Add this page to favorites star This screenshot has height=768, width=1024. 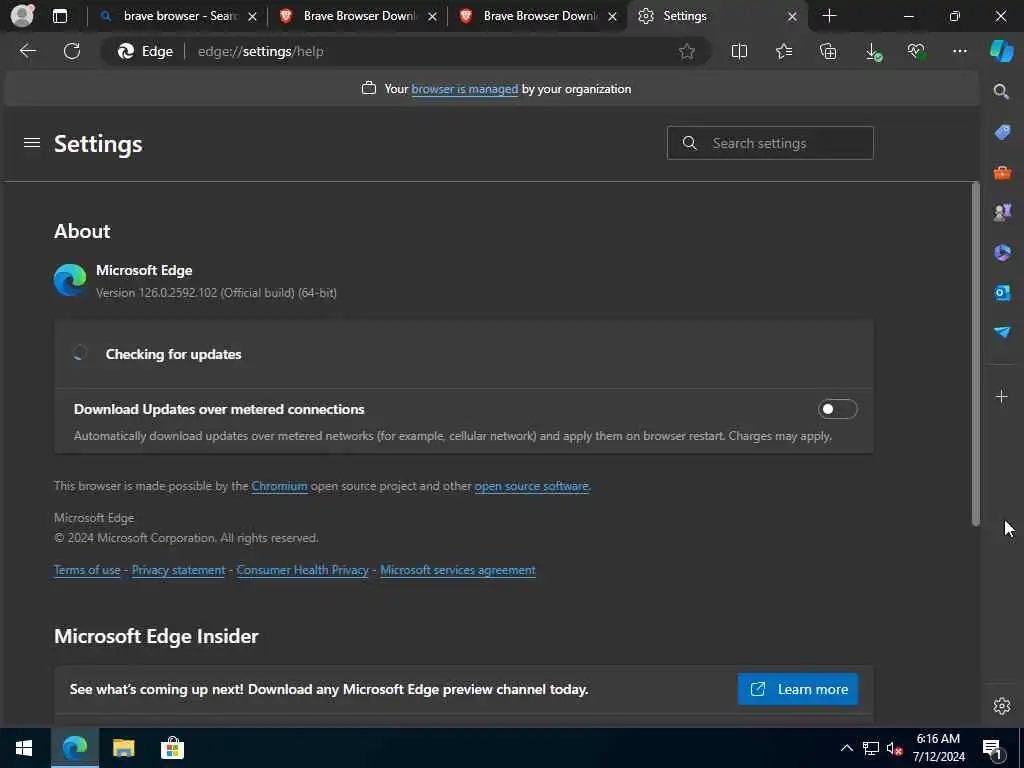click(686, 52)
